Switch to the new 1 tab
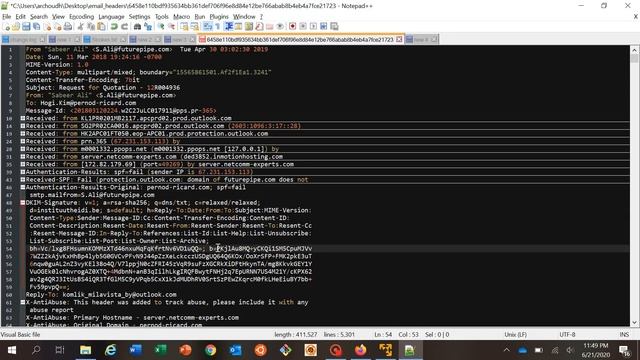640x360 pixels. [x=64, y=40]
